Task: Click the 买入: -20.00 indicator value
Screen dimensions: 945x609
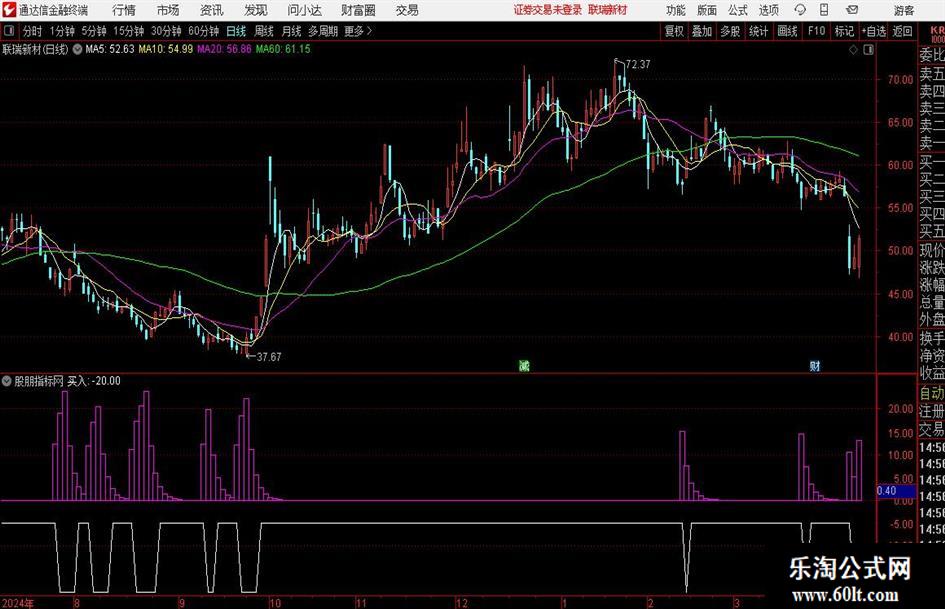Action: (94, 381)
